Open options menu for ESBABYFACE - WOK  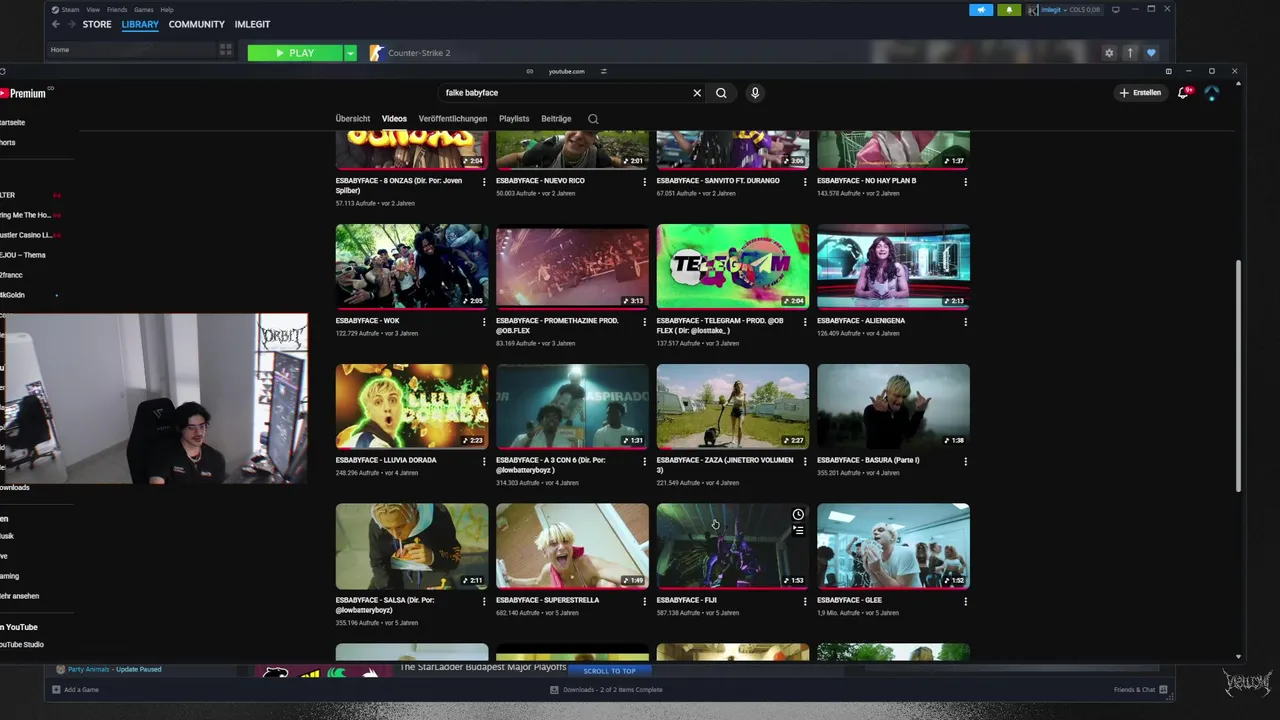pyautogui.click(x=484, y=322)
